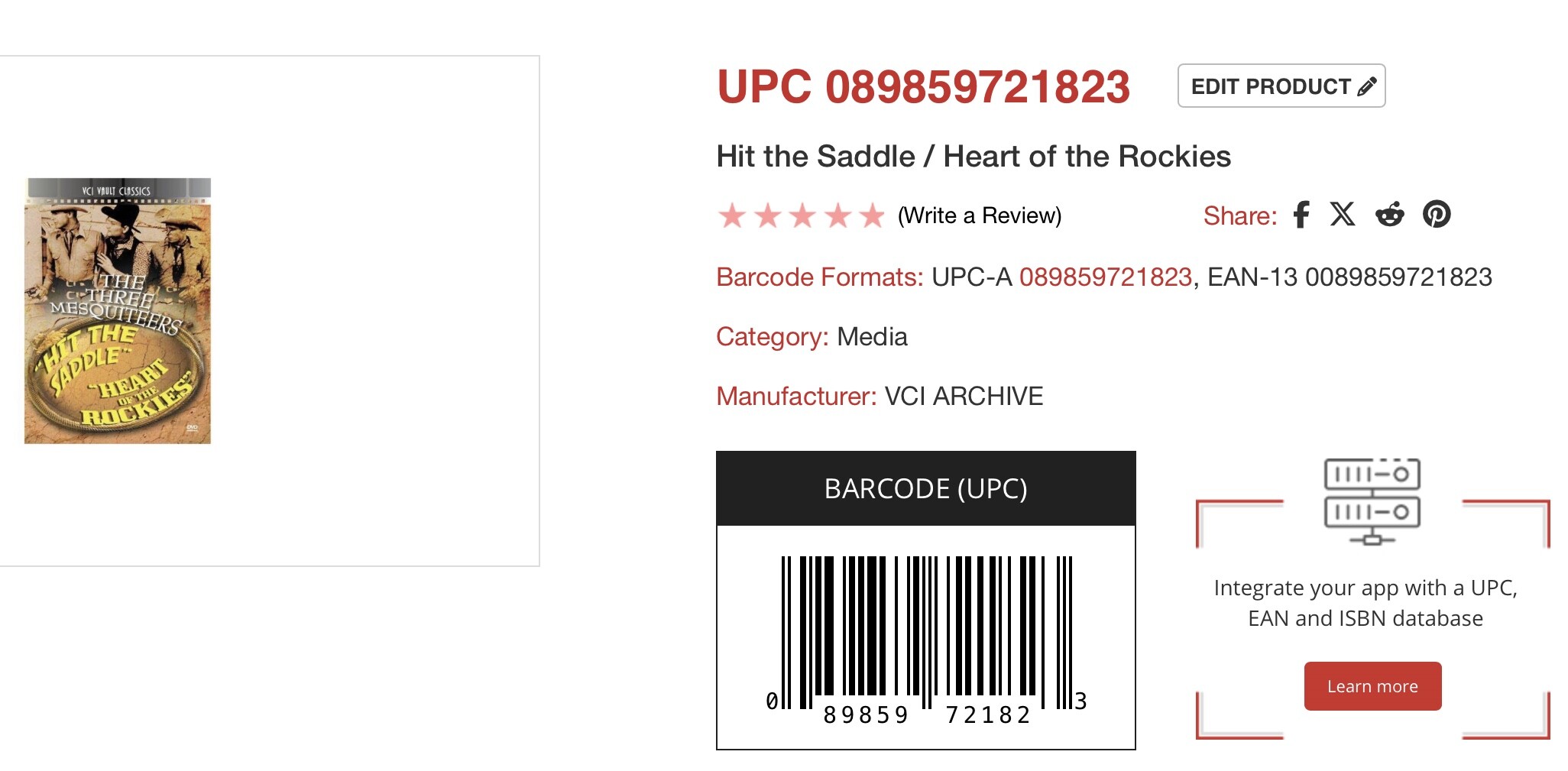Open the UPC-A 089859721823 link
1568x771 pixels.
click(1105, 277)
